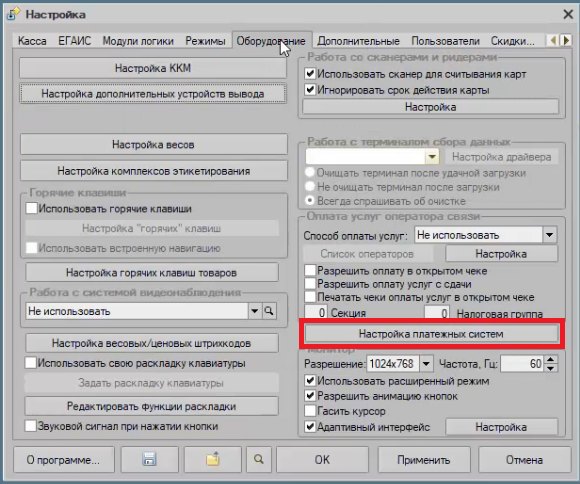Check Разрешить оплату услуг с сдачи
Image resolution: width=580 pixels, height=484 pixels.
[310, 284]
